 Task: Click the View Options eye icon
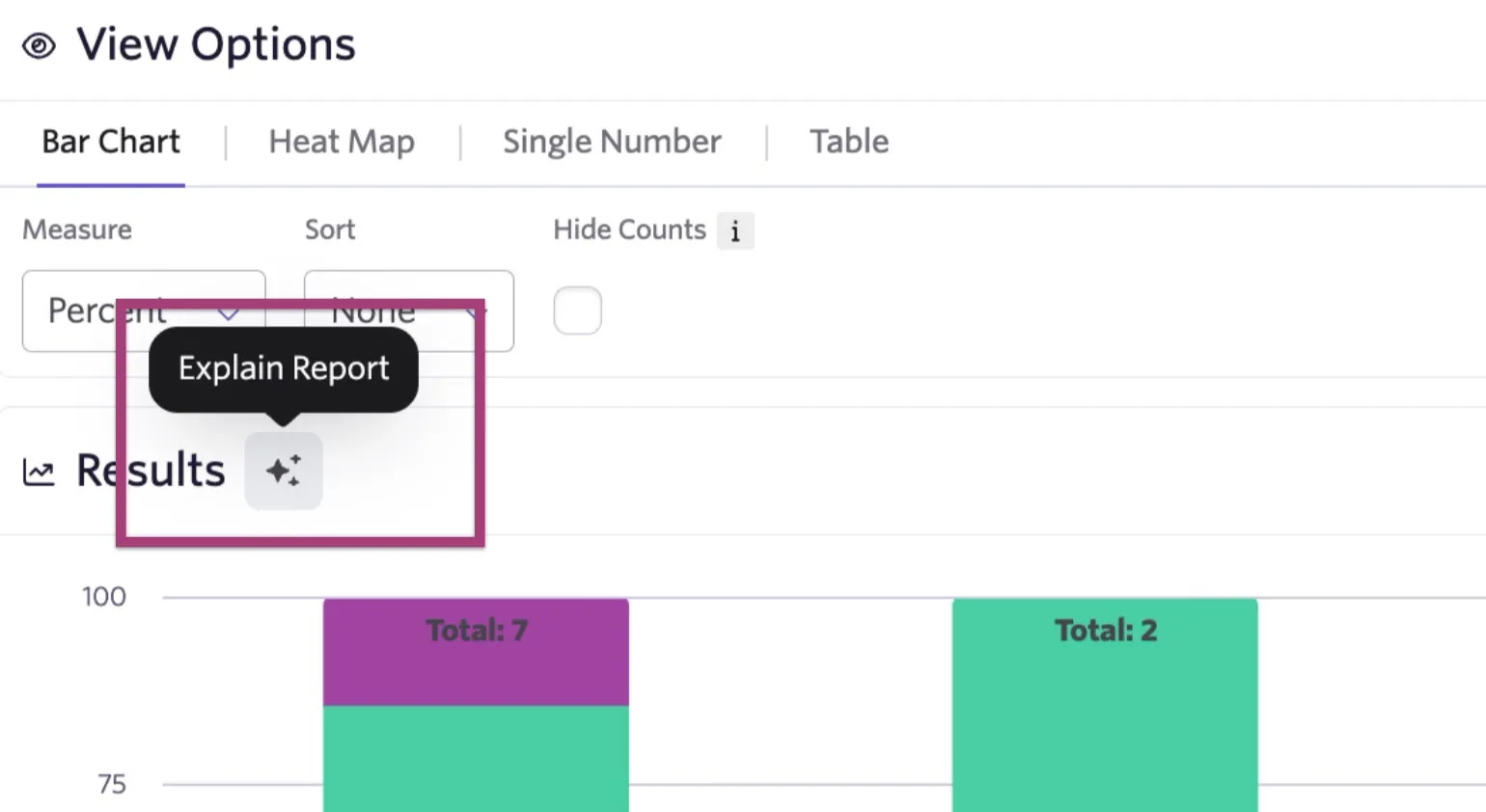(x=39, y=45)
